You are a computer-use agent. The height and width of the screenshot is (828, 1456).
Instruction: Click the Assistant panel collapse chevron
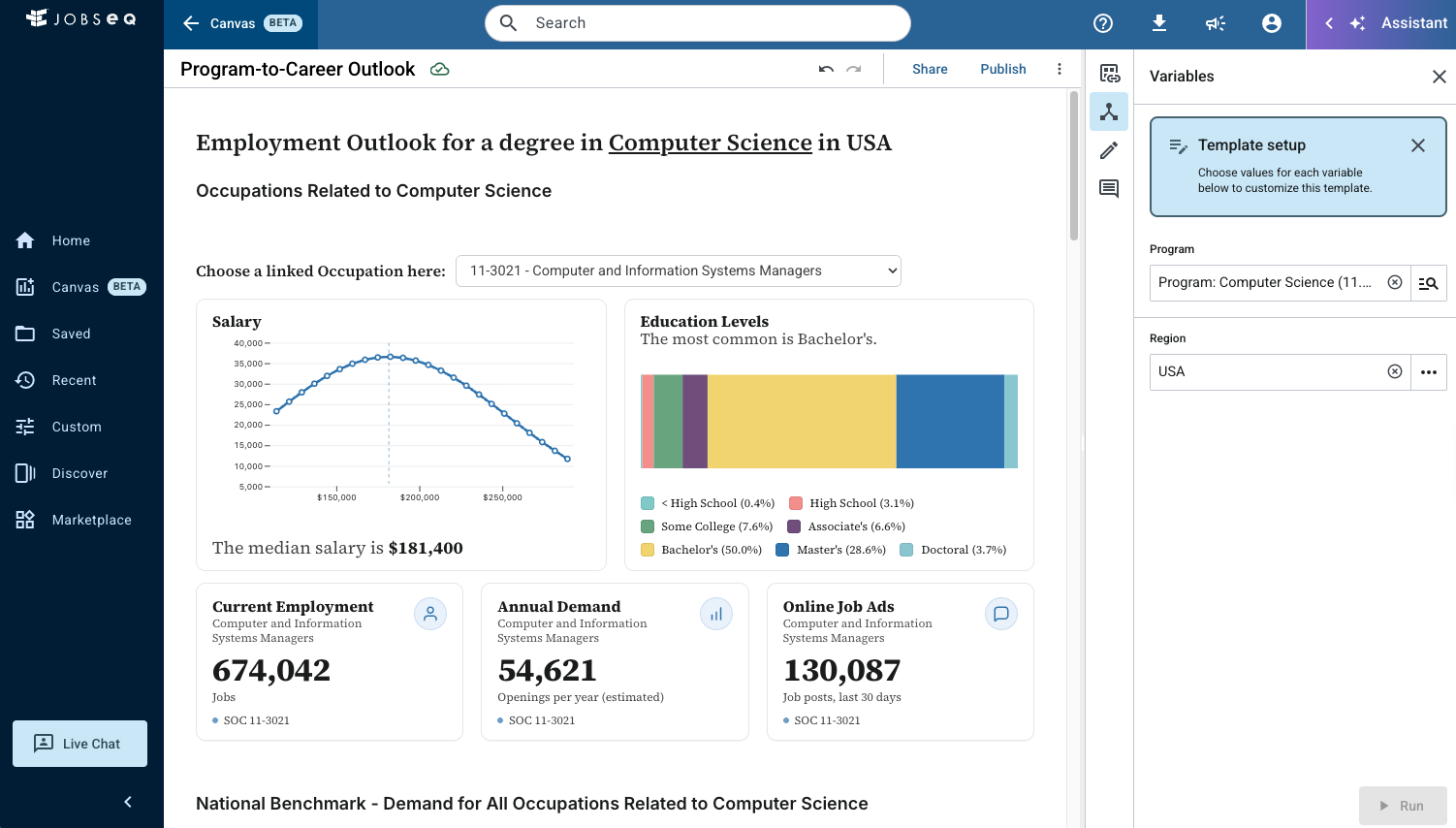1329,23
